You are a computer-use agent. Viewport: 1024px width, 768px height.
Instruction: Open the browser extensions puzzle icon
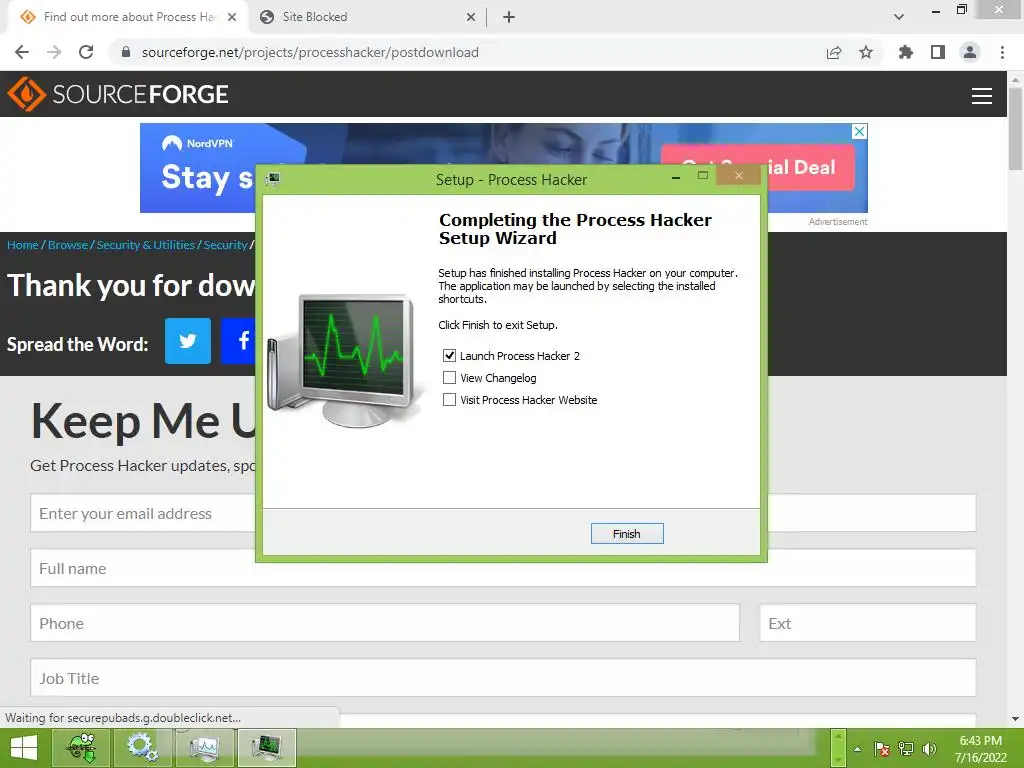[x=905, y=52]
